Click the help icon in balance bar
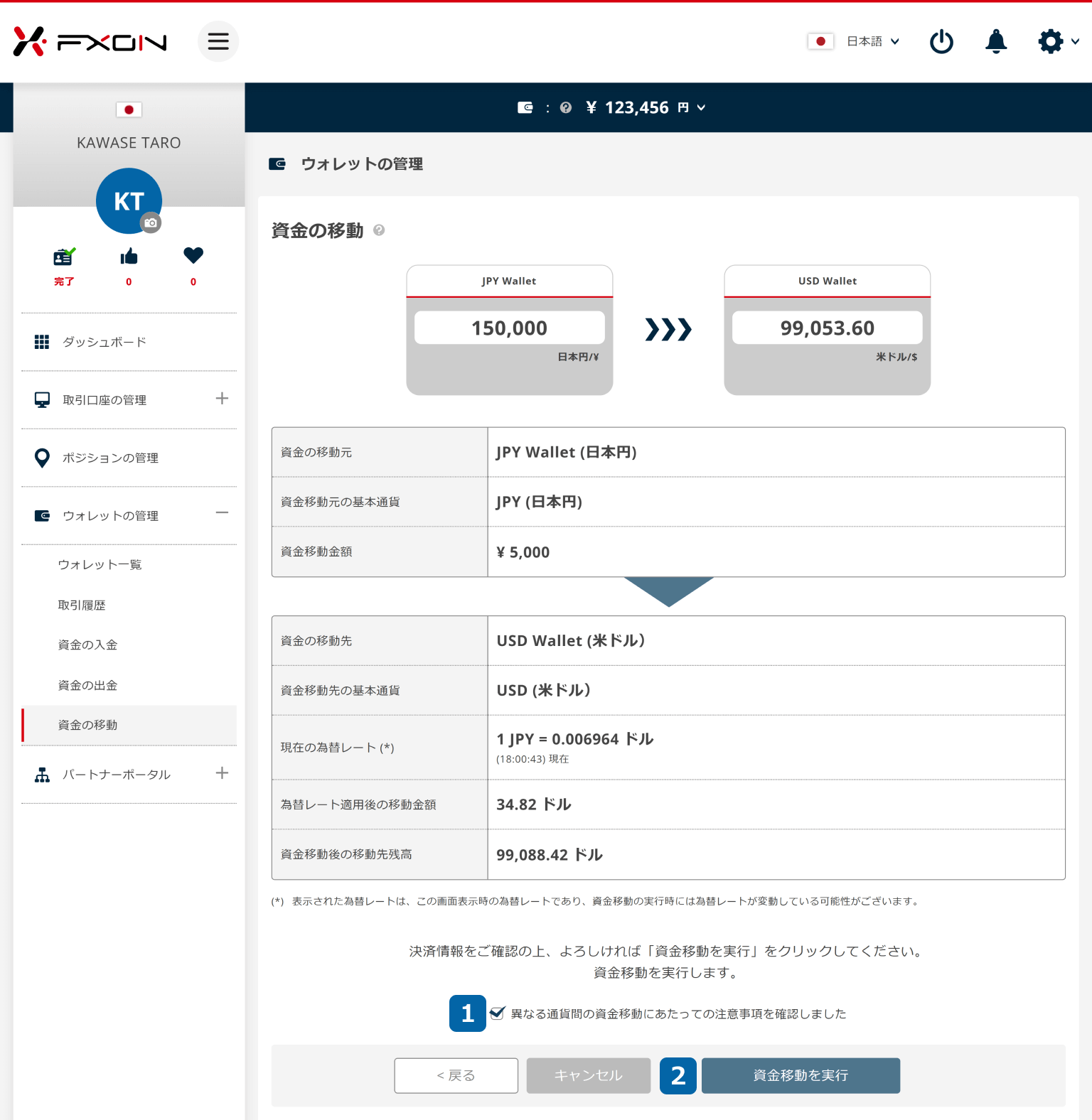The image size is (1092, 1120). [x=566, y=107]
